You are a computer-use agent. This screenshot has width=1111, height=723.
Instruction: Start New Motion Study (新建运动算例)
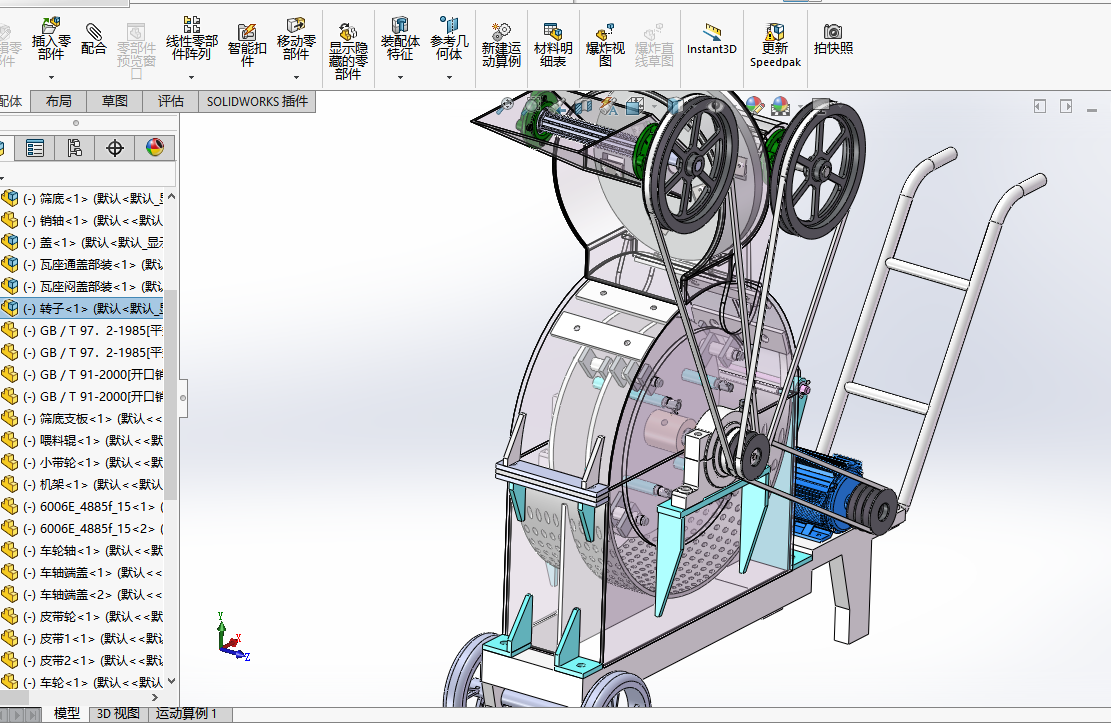click(501, 45)
